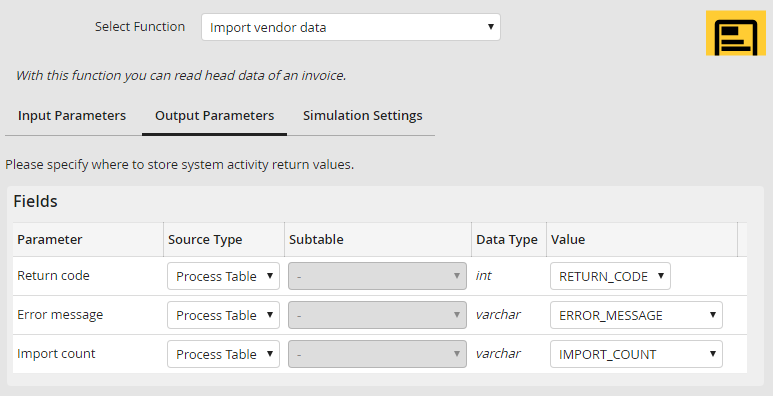The image size is (773, 396).
Task: Open the Simulation Settings tab
Action: tap(362, 115)
